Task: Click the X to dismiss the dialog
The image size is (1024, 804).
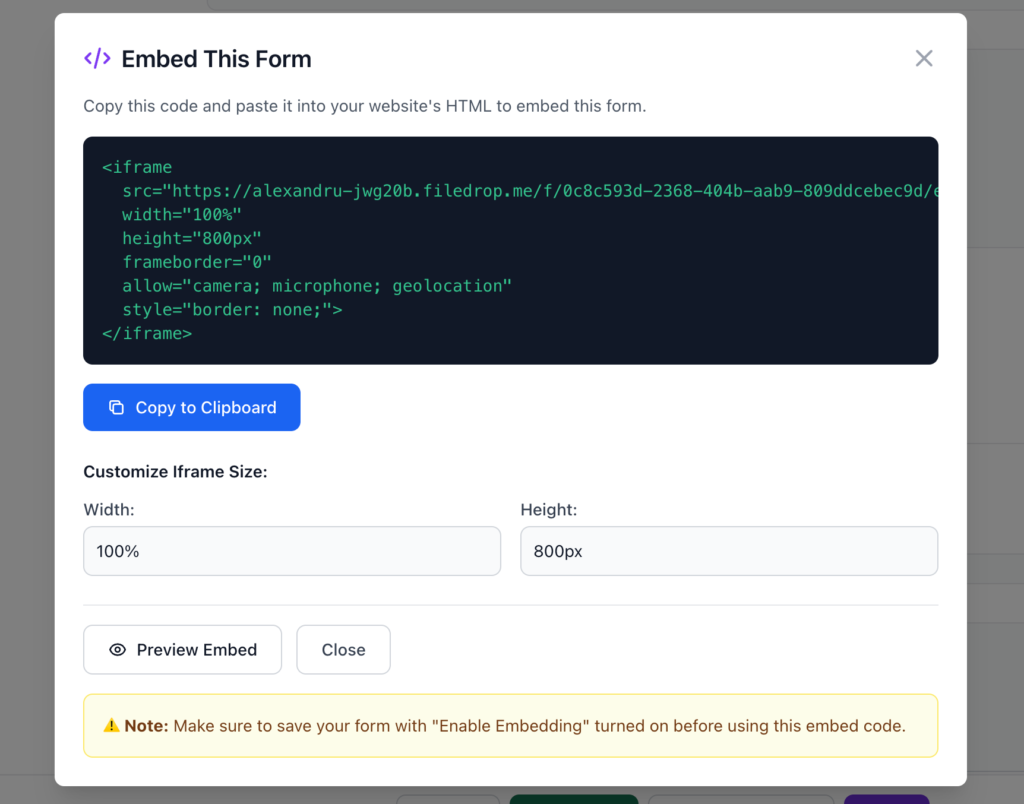Action: point(923,58)
